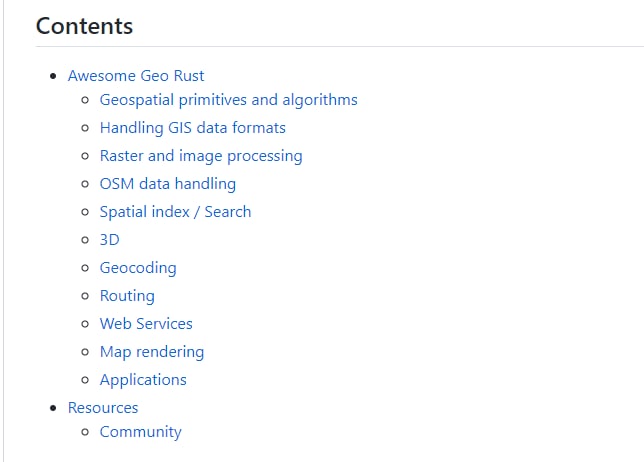Image resolution: width=644 pixels, height=462 pixels.
Task: Jump to the Web Services section
Action: [x=146, y=324]
